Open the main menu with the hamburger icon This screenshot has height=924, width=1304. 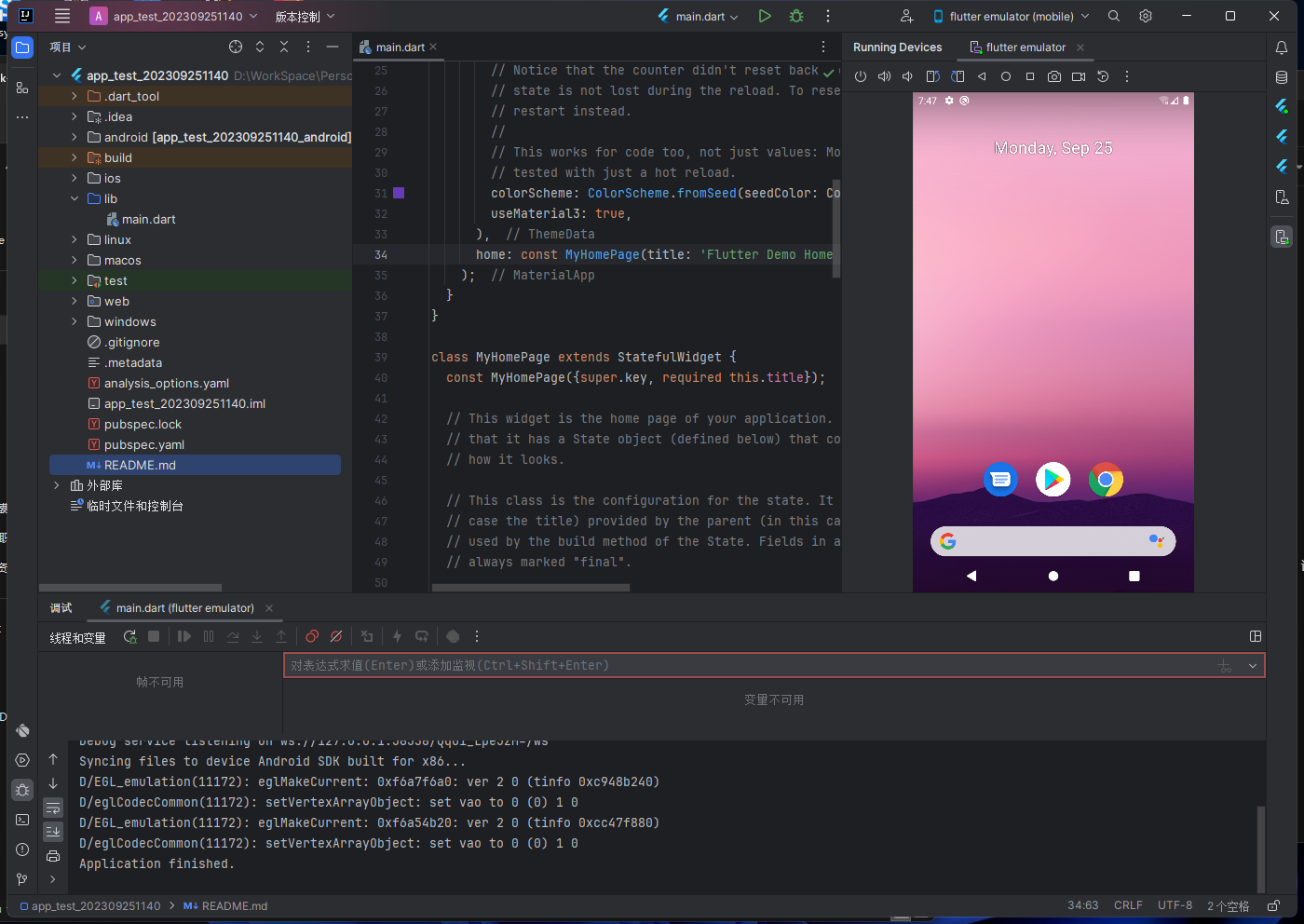pyautogui.click(x=61, y=16)
